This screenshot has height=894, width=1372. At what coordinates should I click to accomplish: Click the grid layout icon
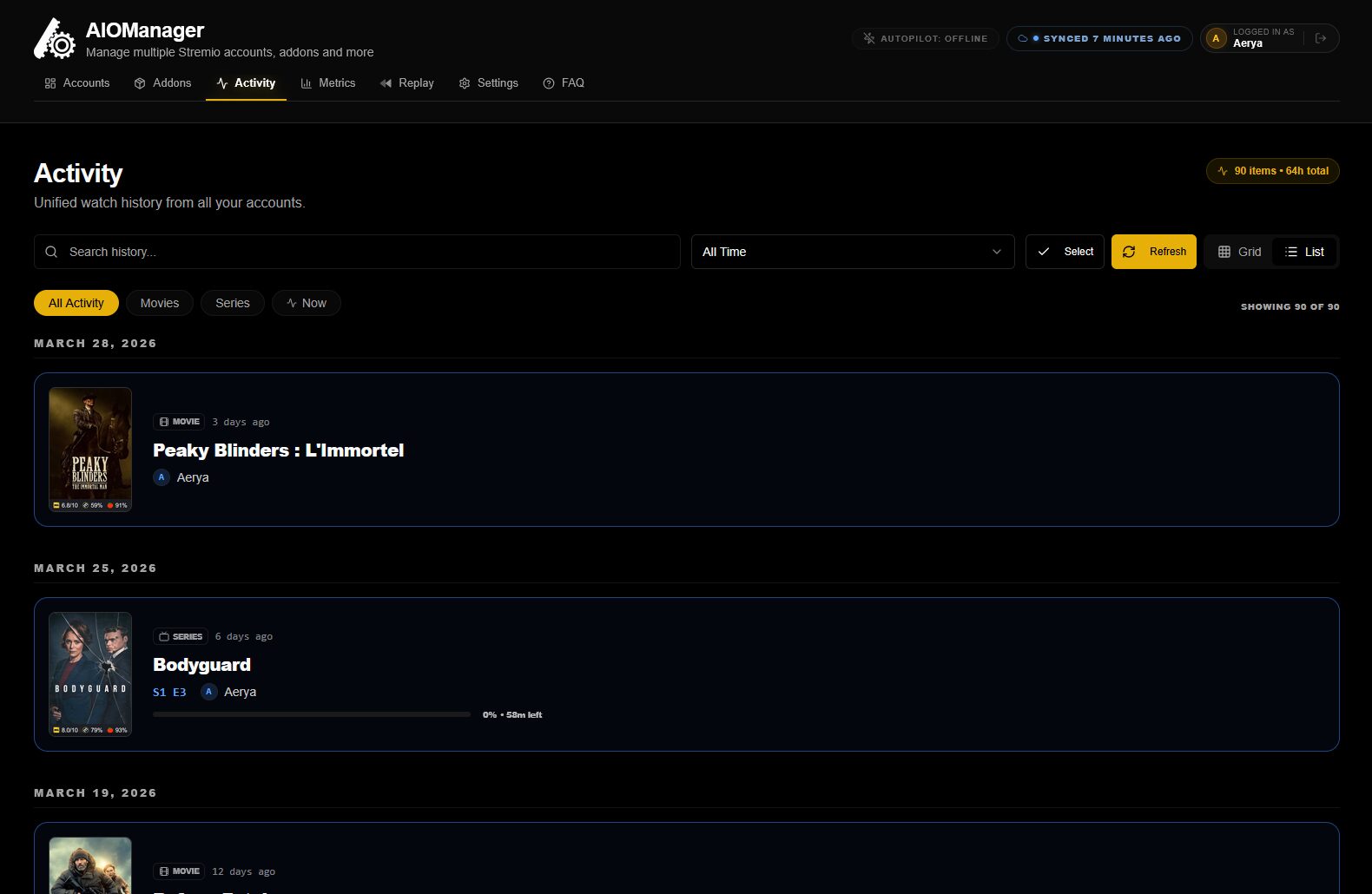[x=1224, y=252]
